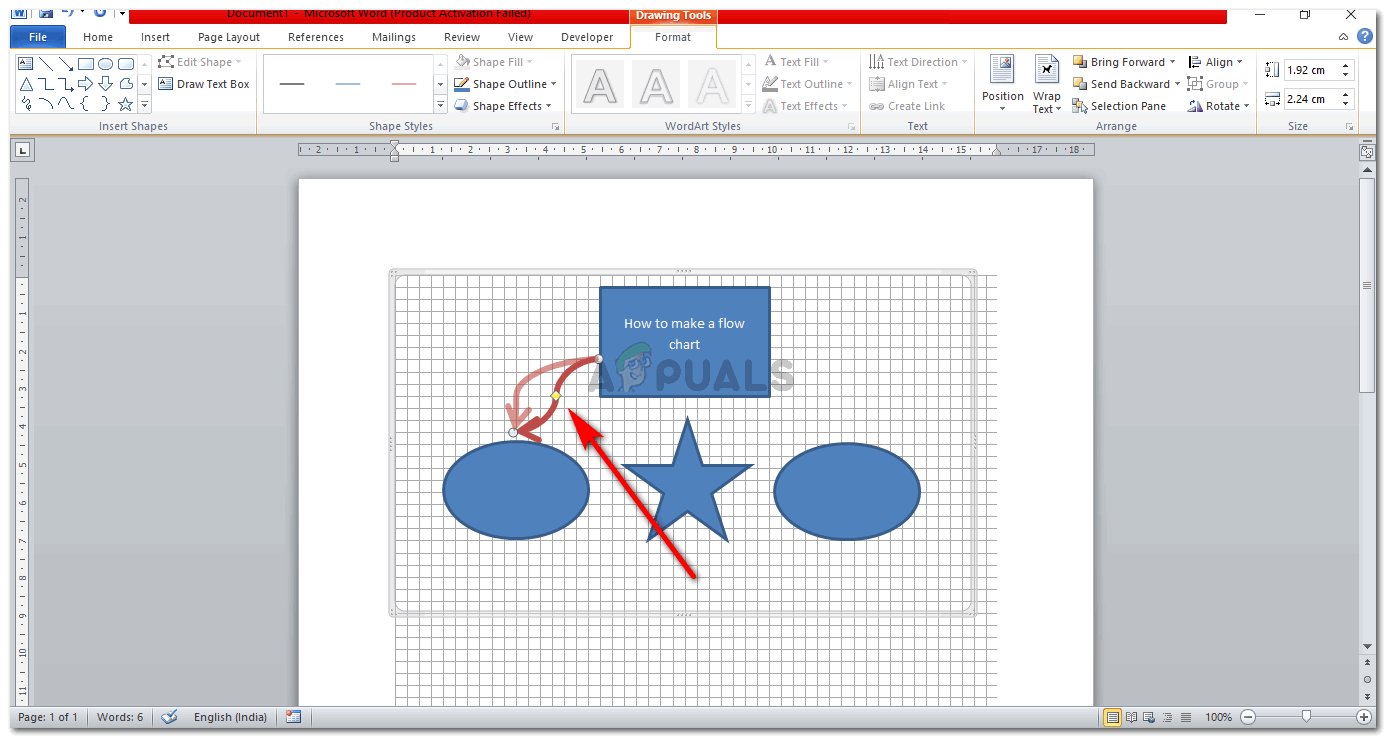Expand Bring Forward options arrow
The image size is (1387, 739).
(x=1173, y=62)
